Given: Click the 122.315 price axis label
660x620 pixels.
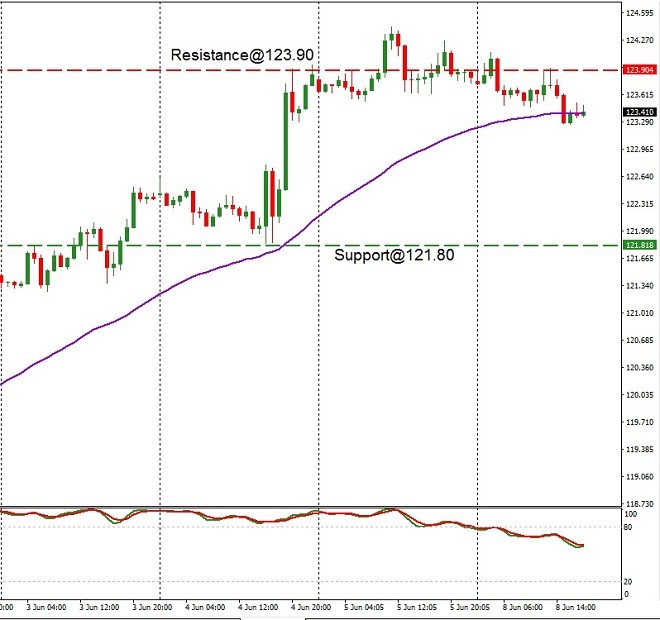Looking at the screenshot, I should pos(640,204).
